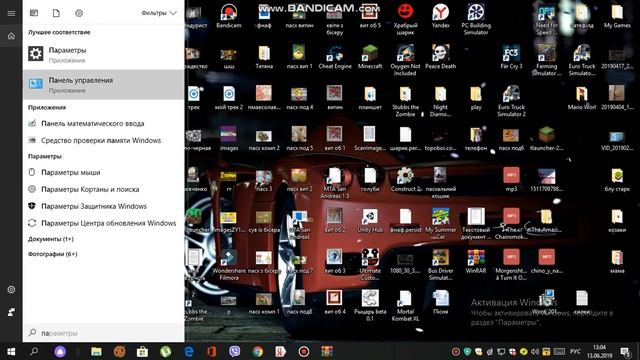Open the notification center icon
The height and width of the screenshot is (360, 640).
tap(625, 351)
